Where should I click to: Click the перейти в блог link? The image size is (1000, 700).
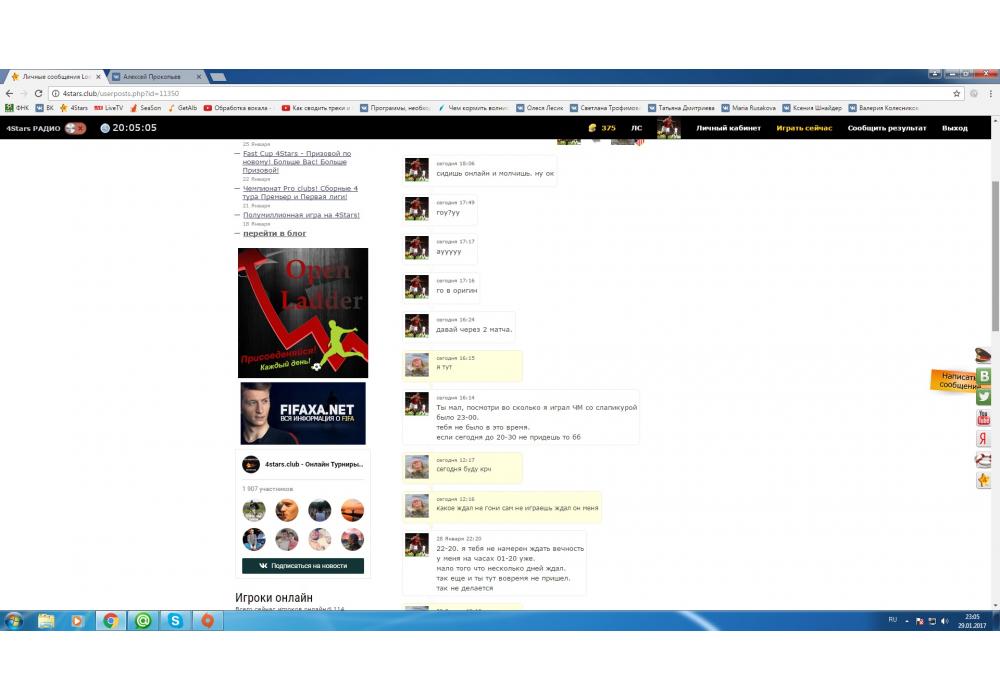click(274, 233)
